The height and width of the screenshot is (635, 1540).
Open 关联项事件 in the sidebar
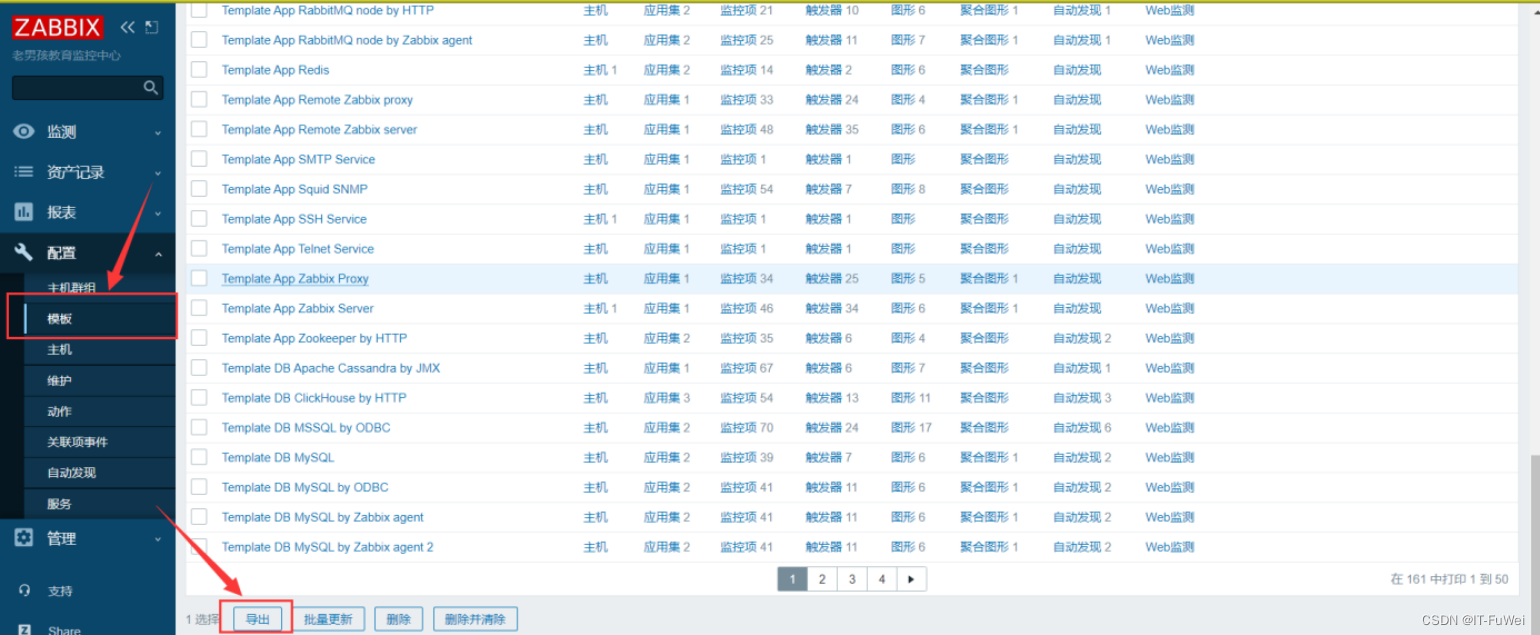(x=77, y=442)
